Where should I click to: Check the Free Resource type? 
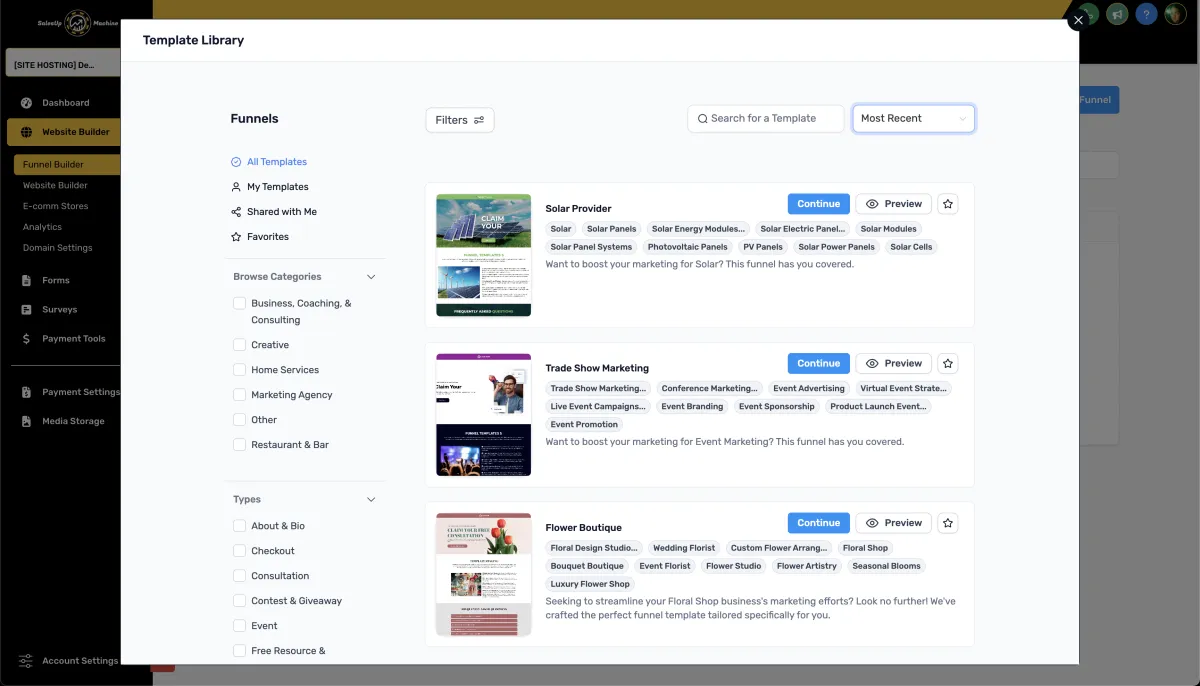click(x=239, y=651)
